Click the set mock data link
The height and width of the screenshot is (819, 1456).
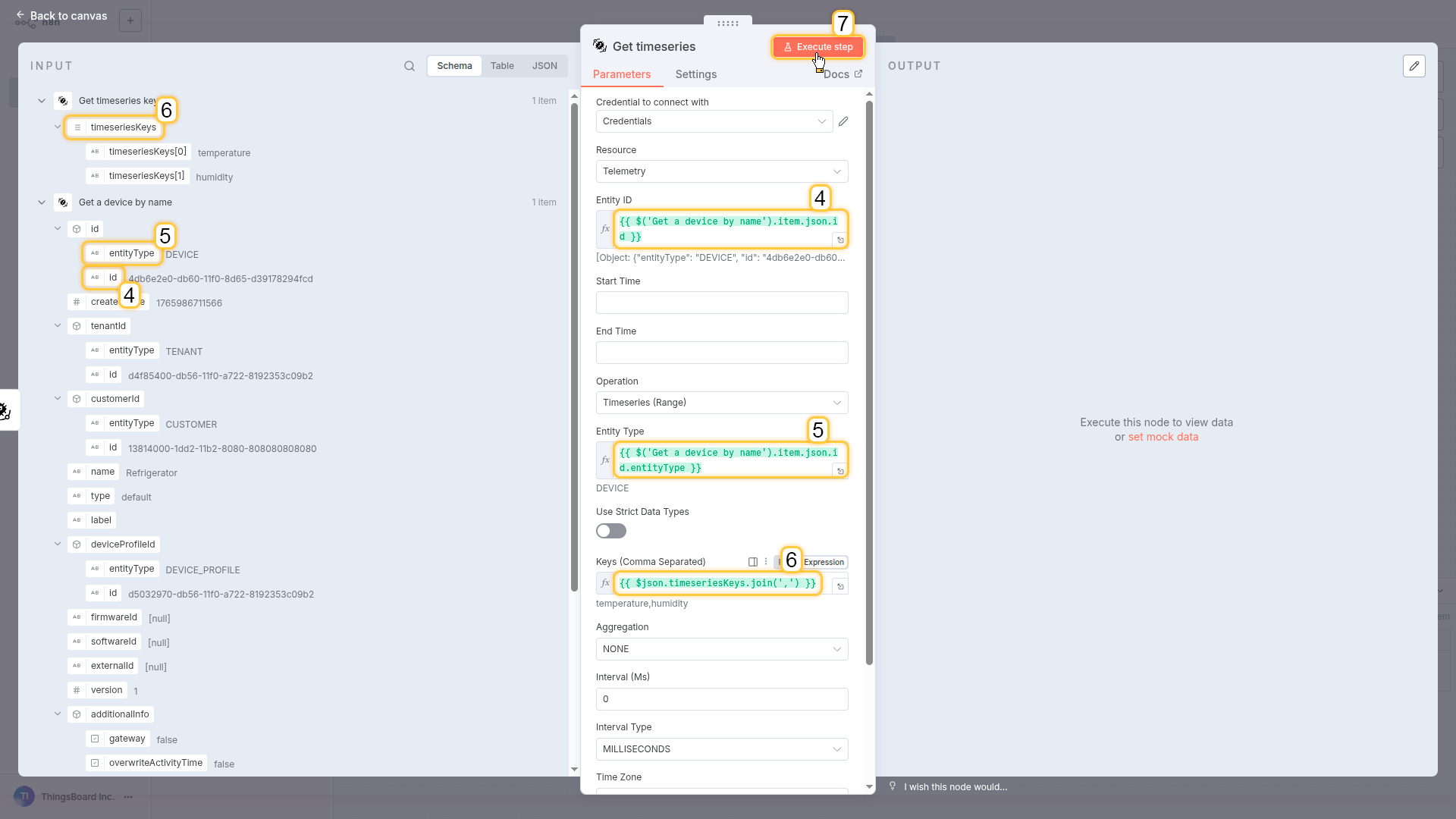click(1163, 437)
